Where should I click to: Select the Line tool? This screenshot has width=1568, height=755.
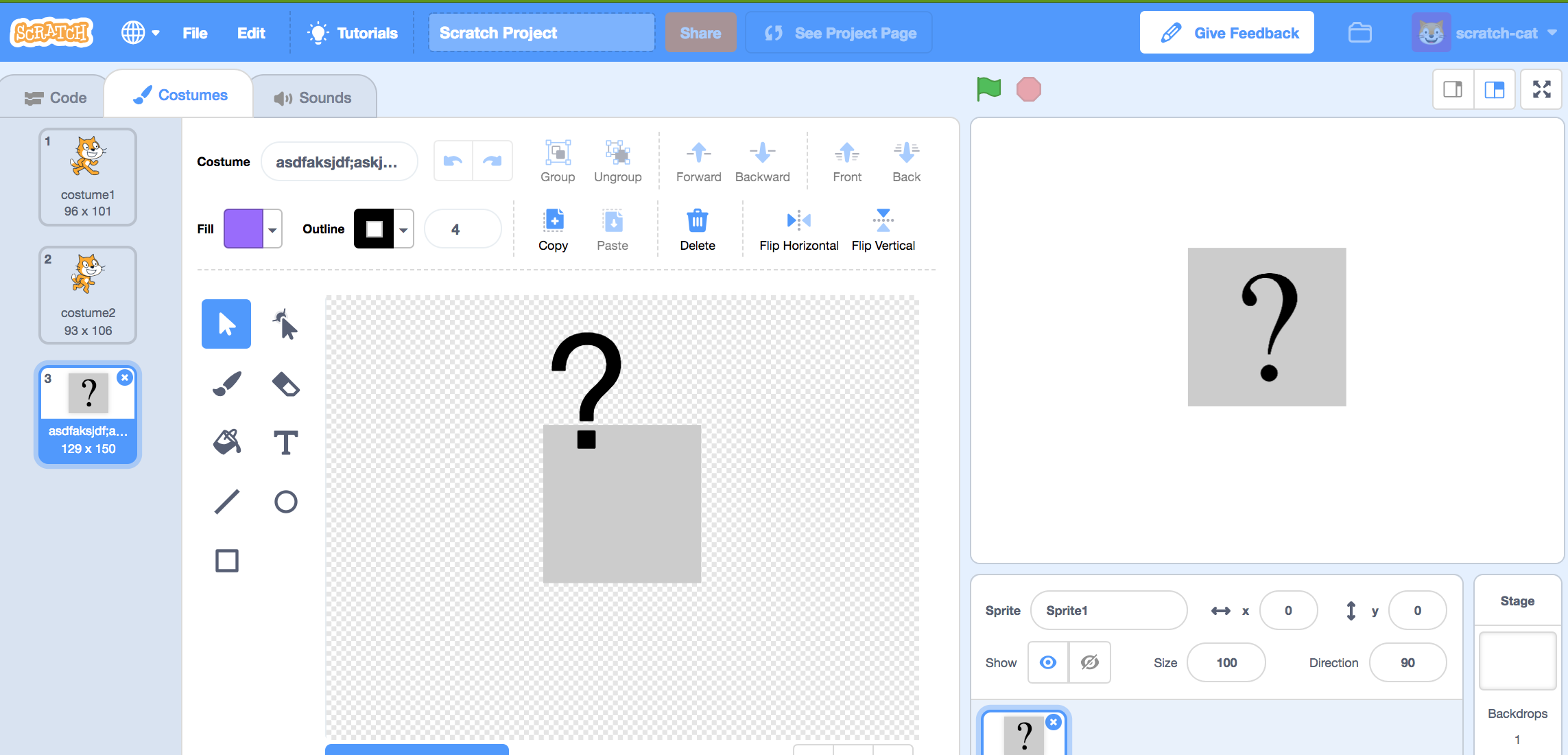(226, 502)
